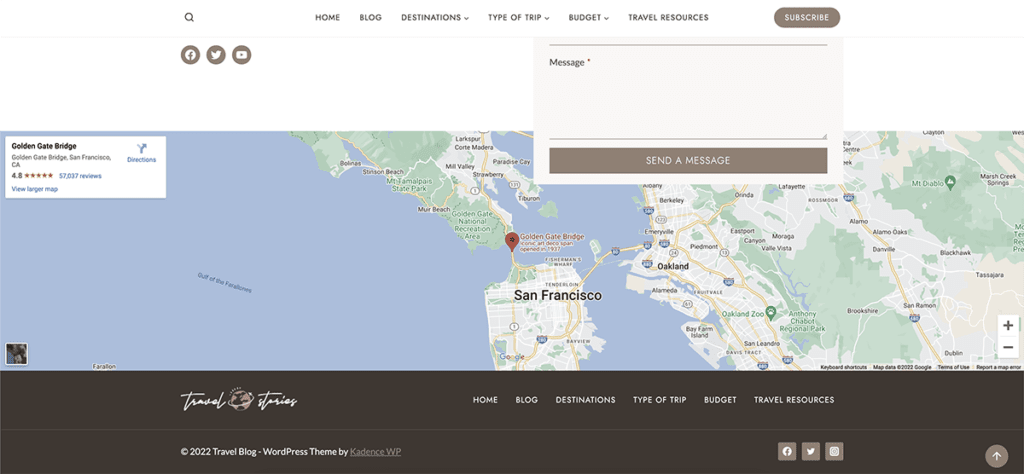Click the scroll-to-top arrow button
Viewport: 1024px width, 474px height.
click(996, 456)
